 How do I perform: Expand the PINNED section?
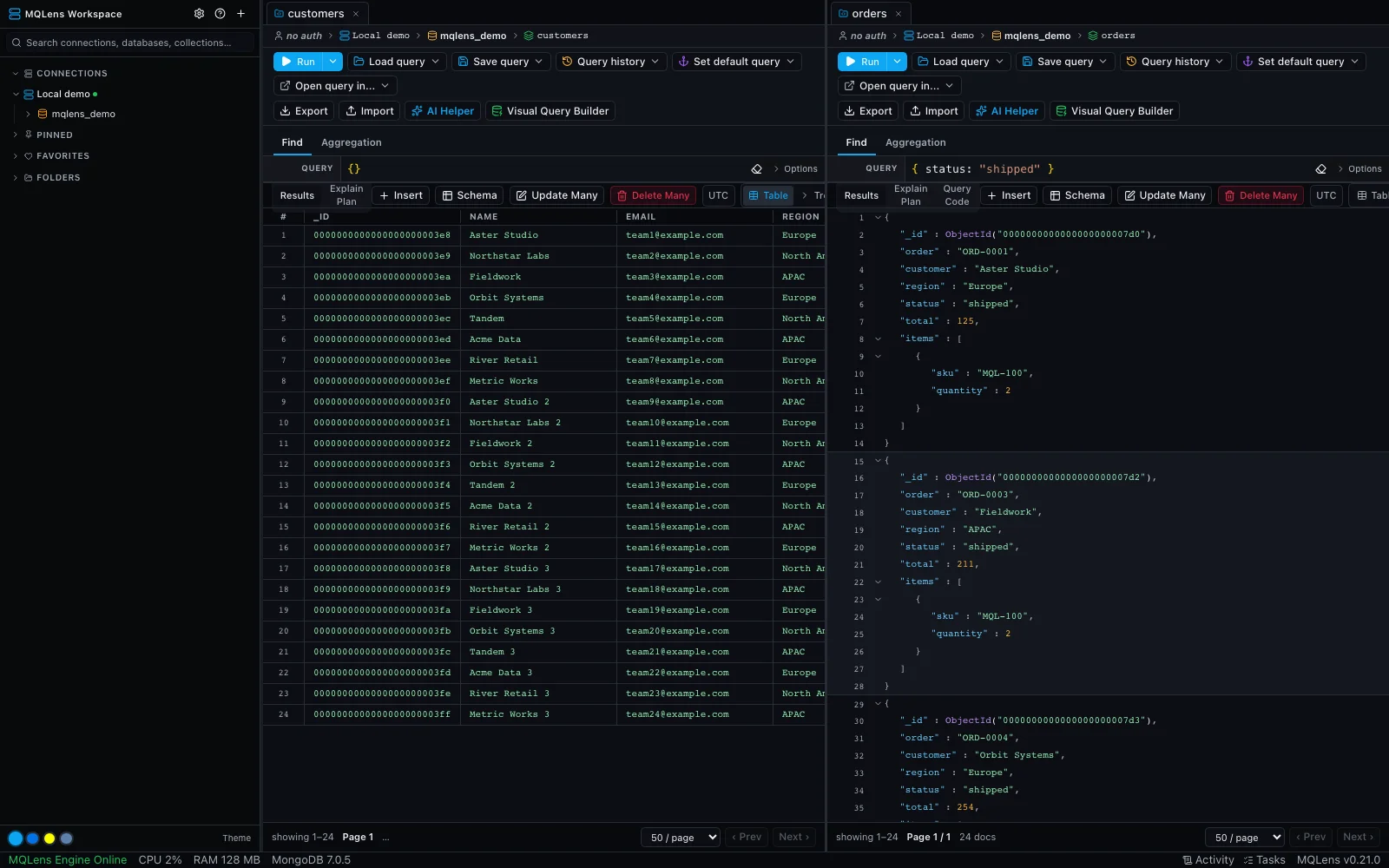(16, 135)
